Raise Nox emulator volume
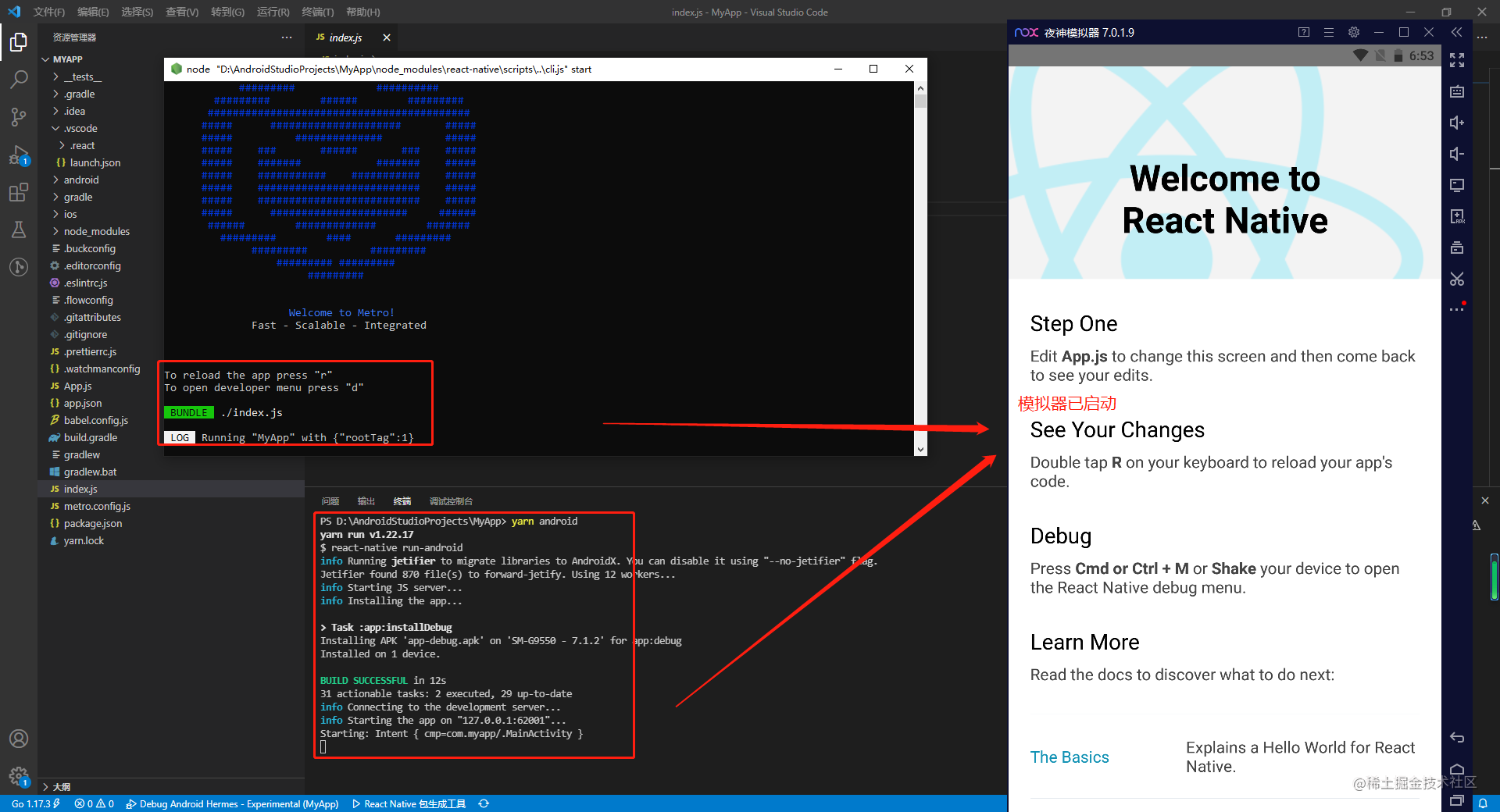1500x812 pixels. (1457, 123)
